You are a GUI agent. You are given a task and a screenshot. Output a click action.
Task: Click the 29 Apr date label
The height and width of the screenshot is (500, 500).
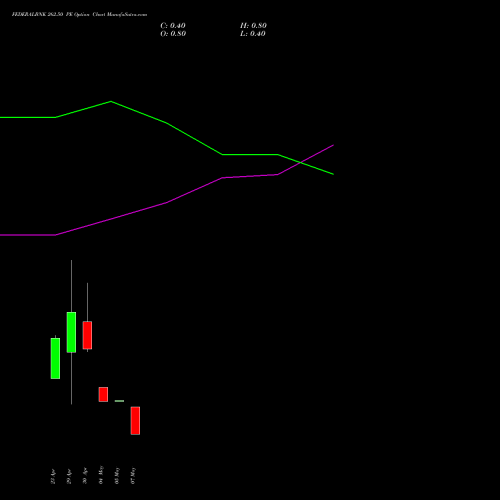point(69,477)
